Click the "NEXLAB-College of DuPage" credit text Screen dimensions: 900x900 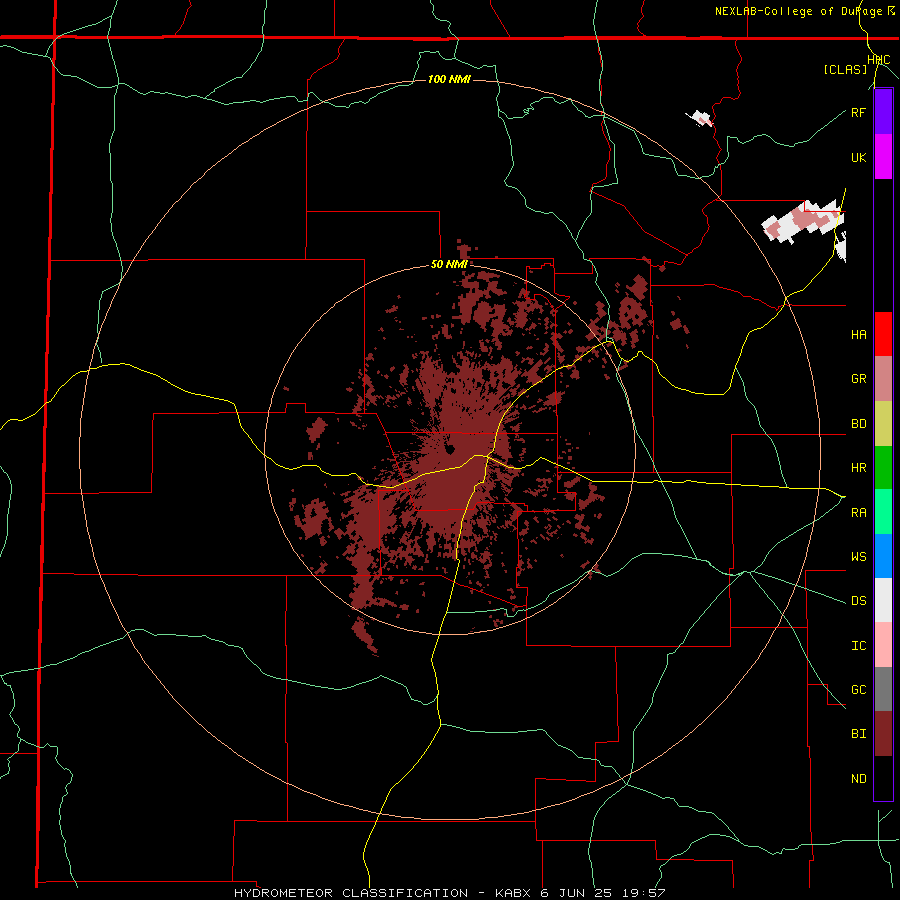coord(798,11)
